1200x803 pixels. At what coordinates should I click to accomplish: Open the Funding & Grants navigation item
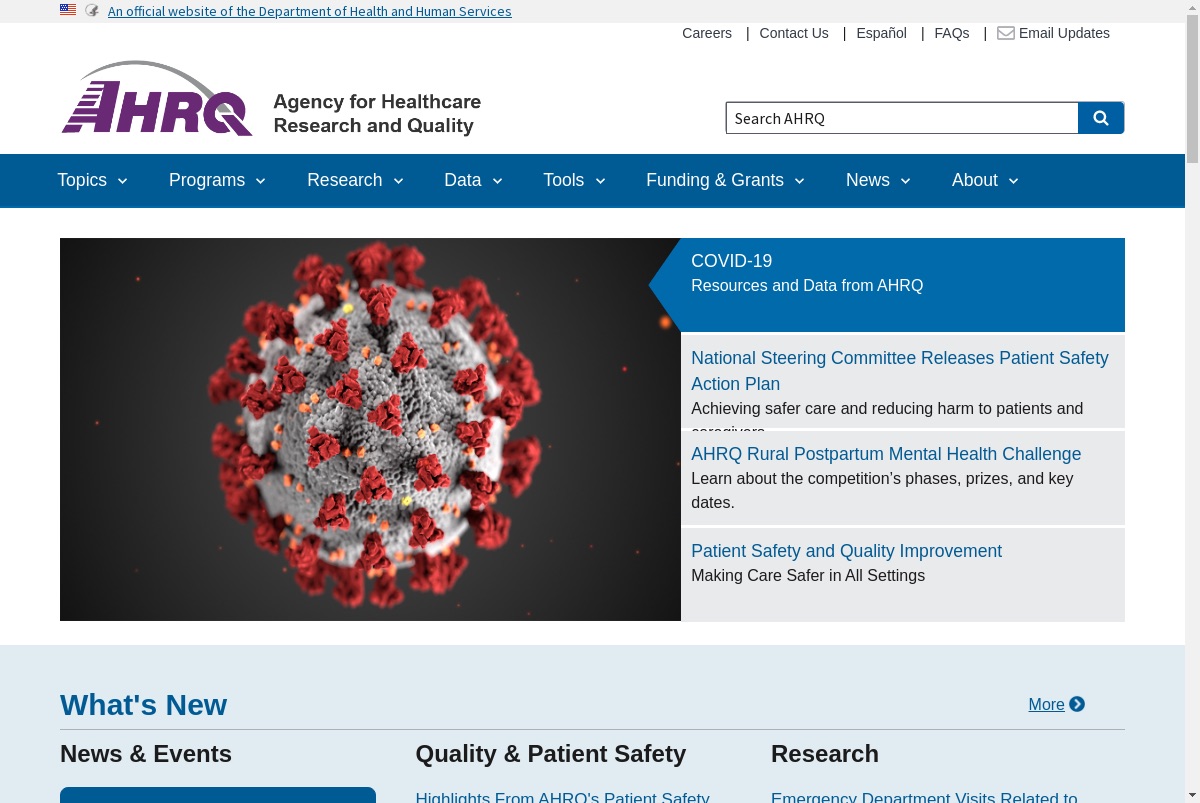[x=715, y=180]
